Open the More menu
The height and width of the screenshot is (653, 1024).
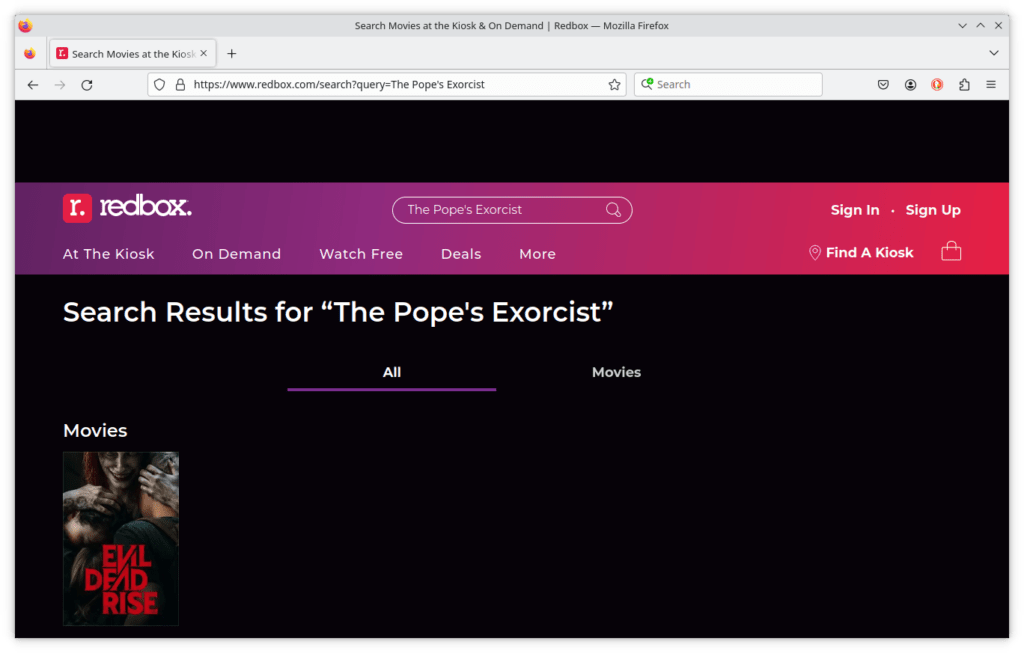click(537, 254)
